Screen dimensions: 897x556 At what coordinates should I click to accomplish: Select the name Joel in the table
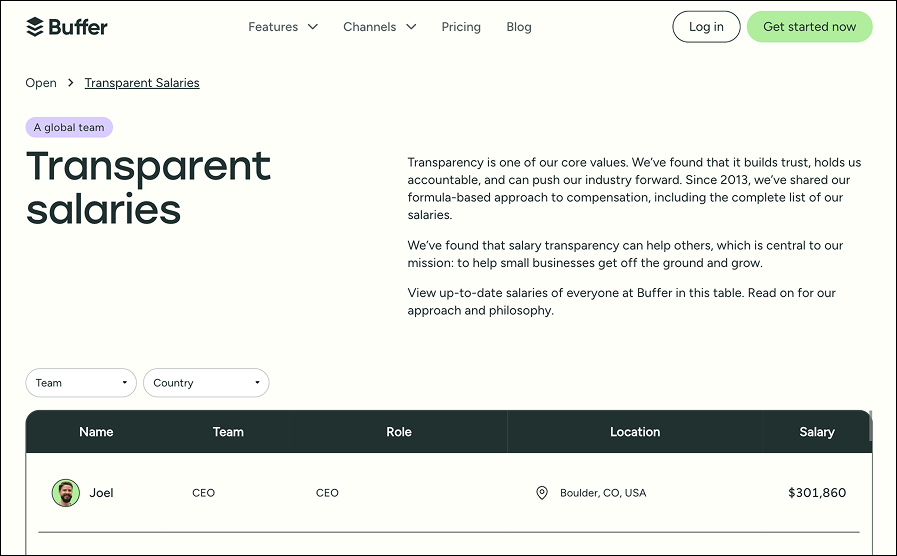tap(101, 493)
